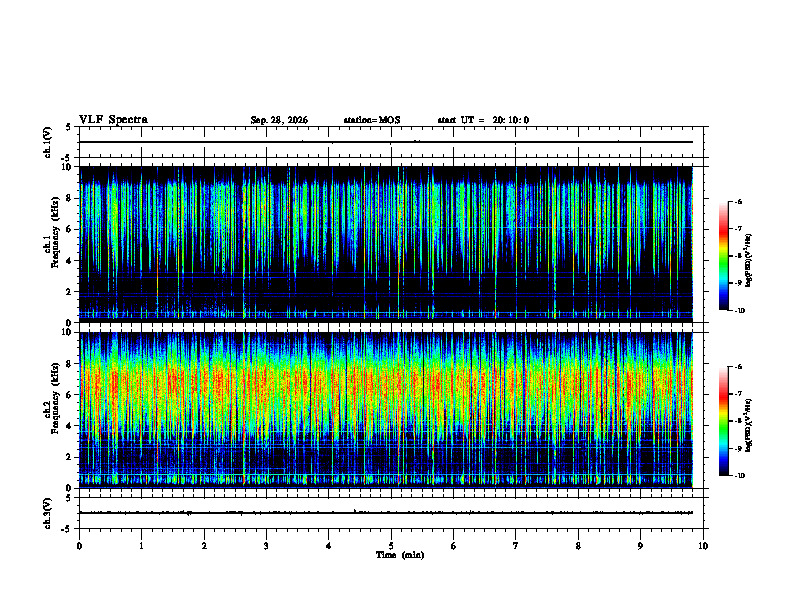
Task: Click the 5 minute tick label
Action: (x=391, y=546)
